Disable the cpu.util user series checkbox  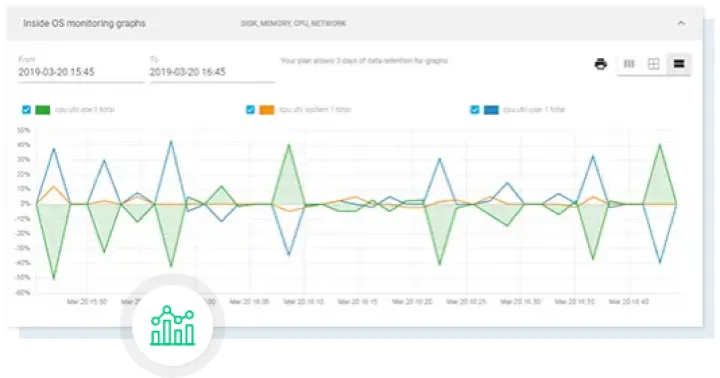475,110
